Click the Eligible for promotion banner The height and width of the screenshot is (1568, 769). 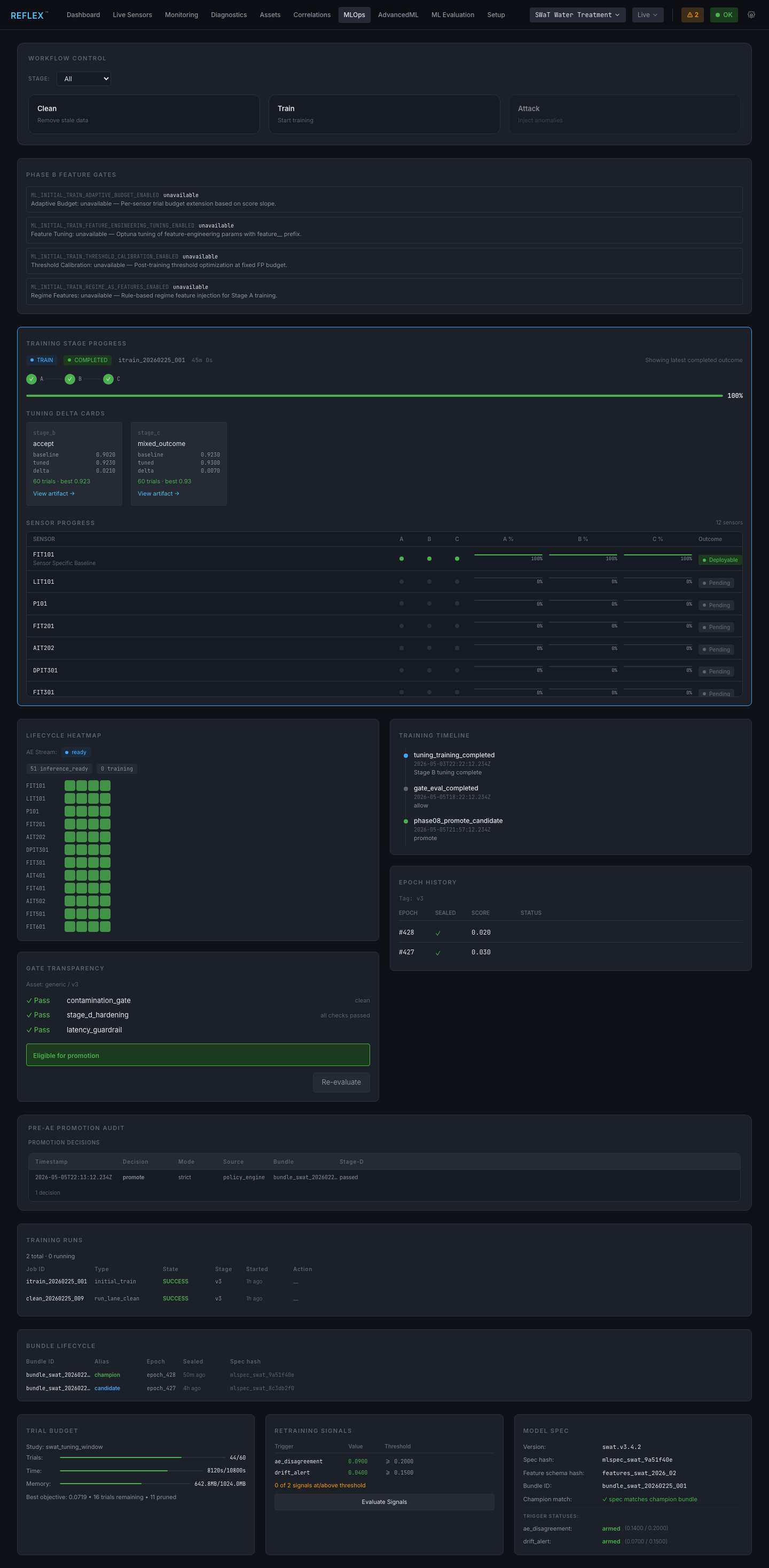click(198, 1055)
